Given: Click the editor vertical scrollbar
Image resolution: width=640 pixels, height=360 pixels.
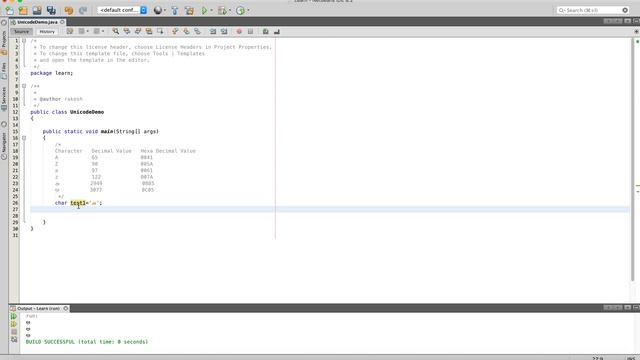Looking at the screenshot, I should (x=632, y=159).
